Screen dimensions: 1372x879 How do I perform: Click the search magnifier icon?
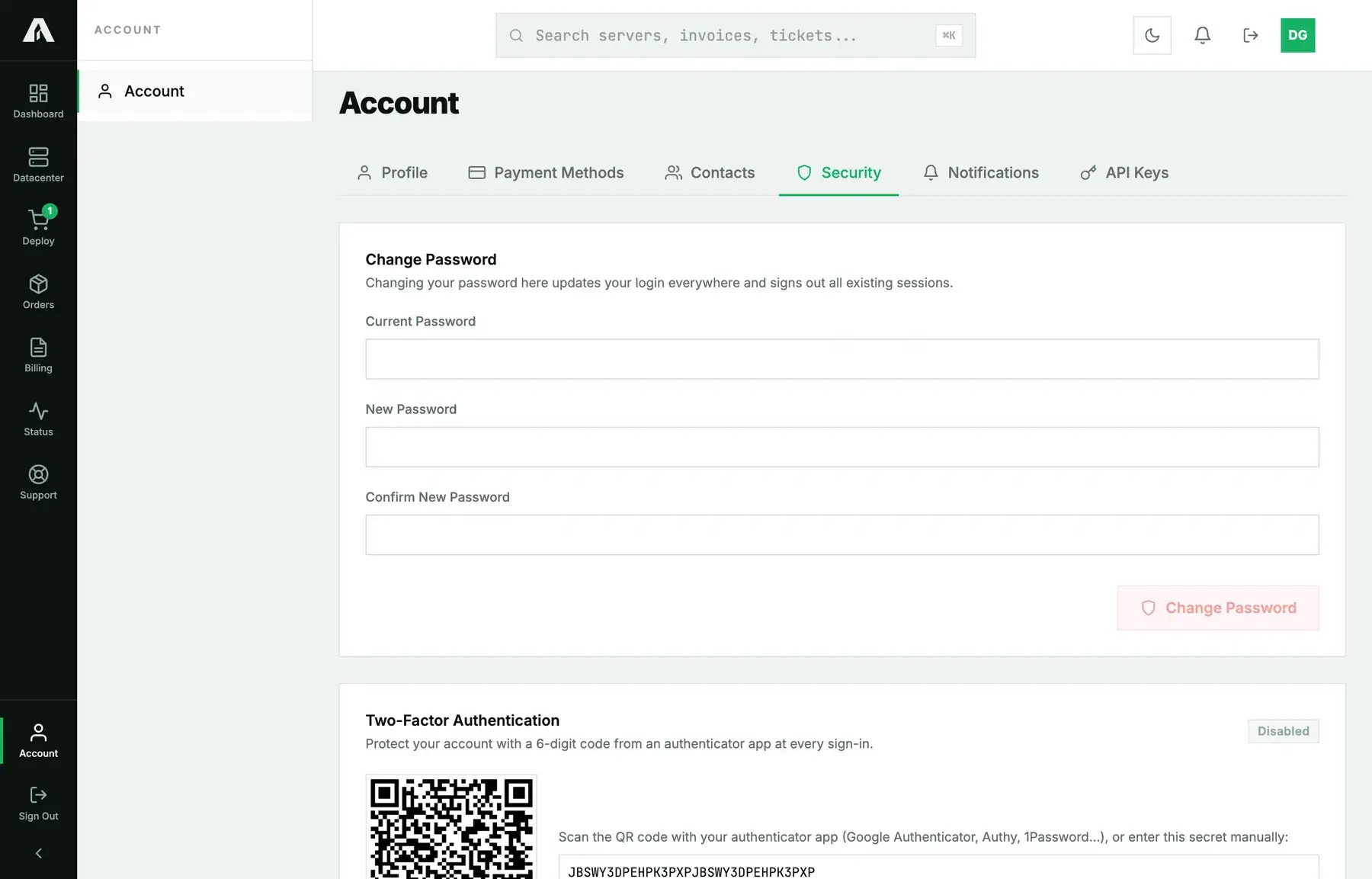coord(516,35)
